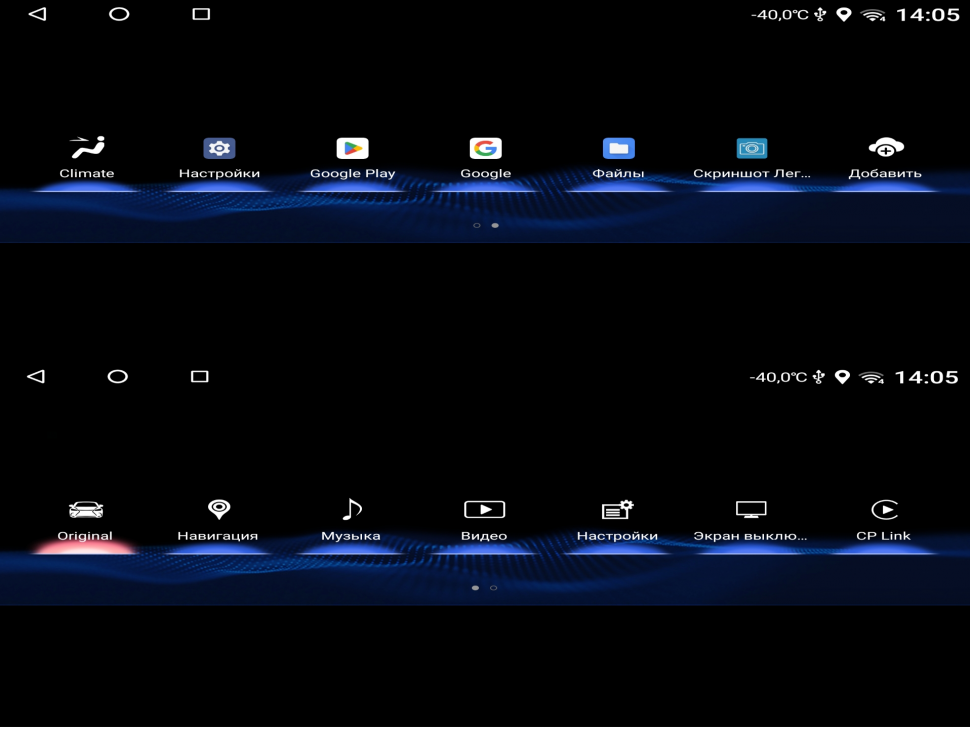Tap Wi-Fi icon in upper status bar
The image size is (970, 729).
click(x=873, y=15)
